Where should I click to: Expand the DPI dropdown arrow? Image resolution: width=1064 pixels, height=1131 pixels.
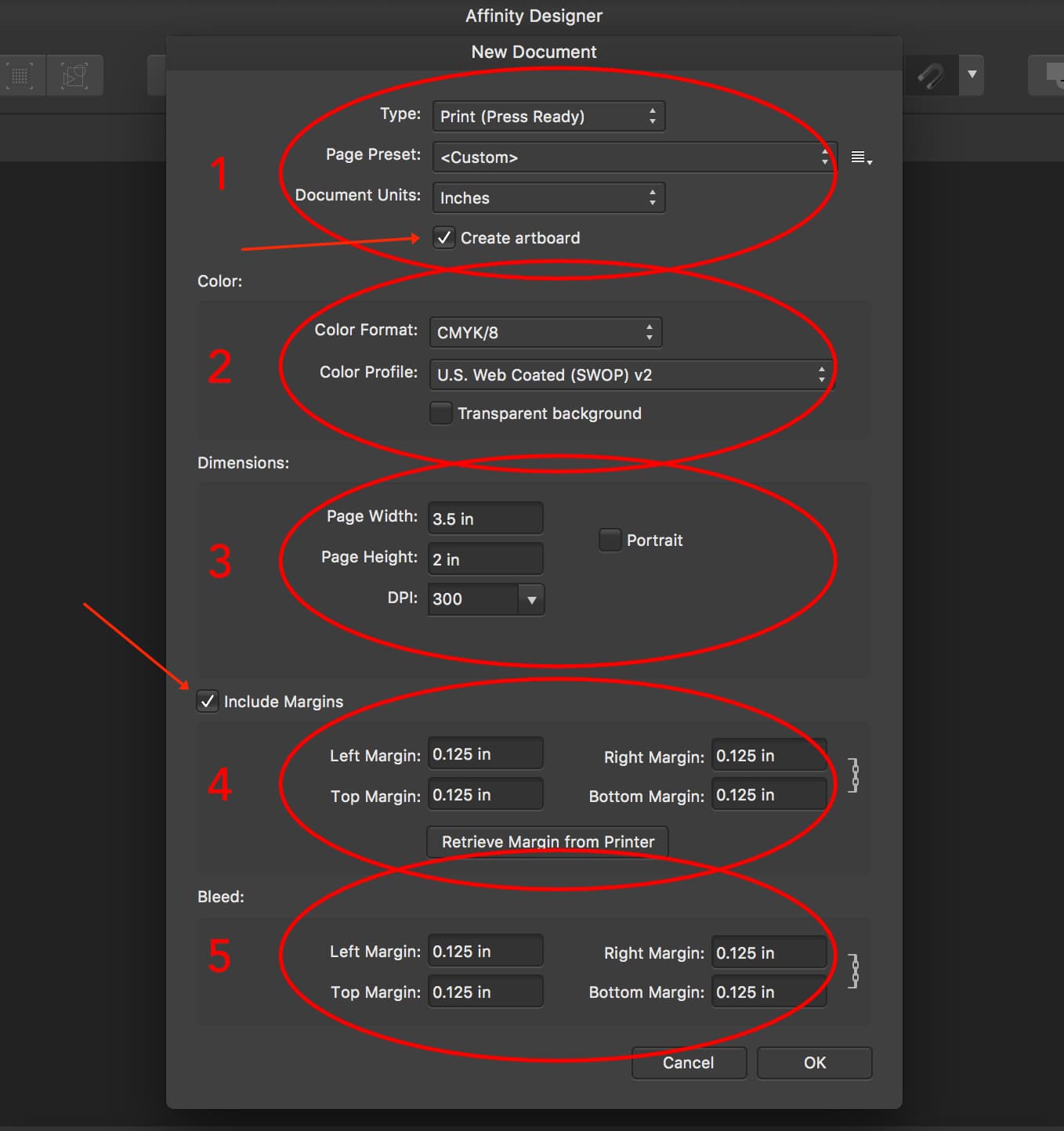point(531,600)
